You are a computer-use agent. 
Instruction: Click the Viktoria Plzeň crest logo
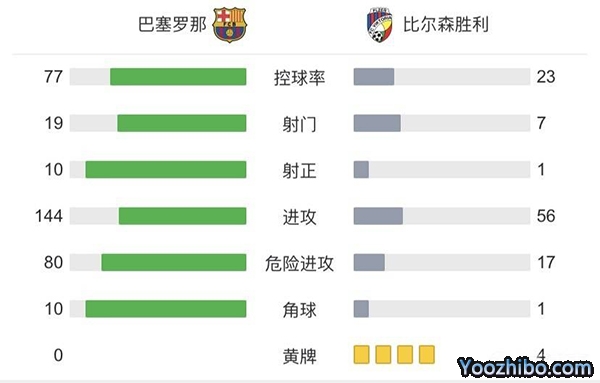click(x=380, y=24)
